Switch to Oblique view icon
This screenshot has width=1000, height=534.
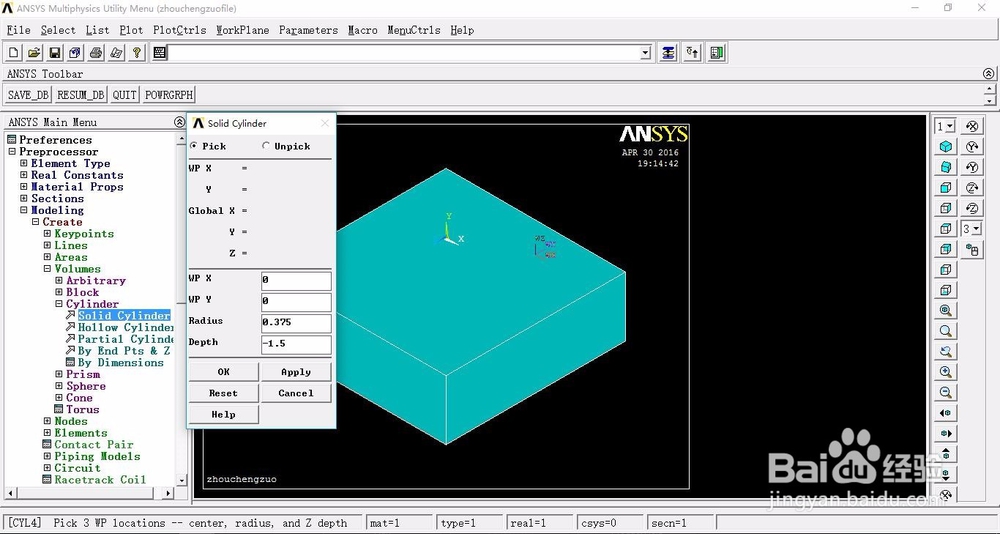click(946, 167)
